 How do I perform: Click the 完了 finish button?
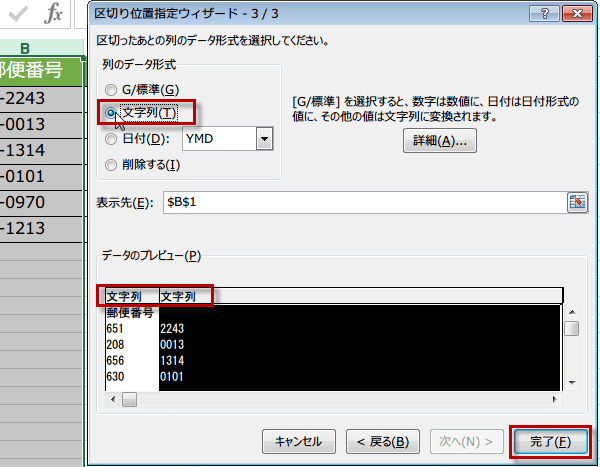pos(549,441)
